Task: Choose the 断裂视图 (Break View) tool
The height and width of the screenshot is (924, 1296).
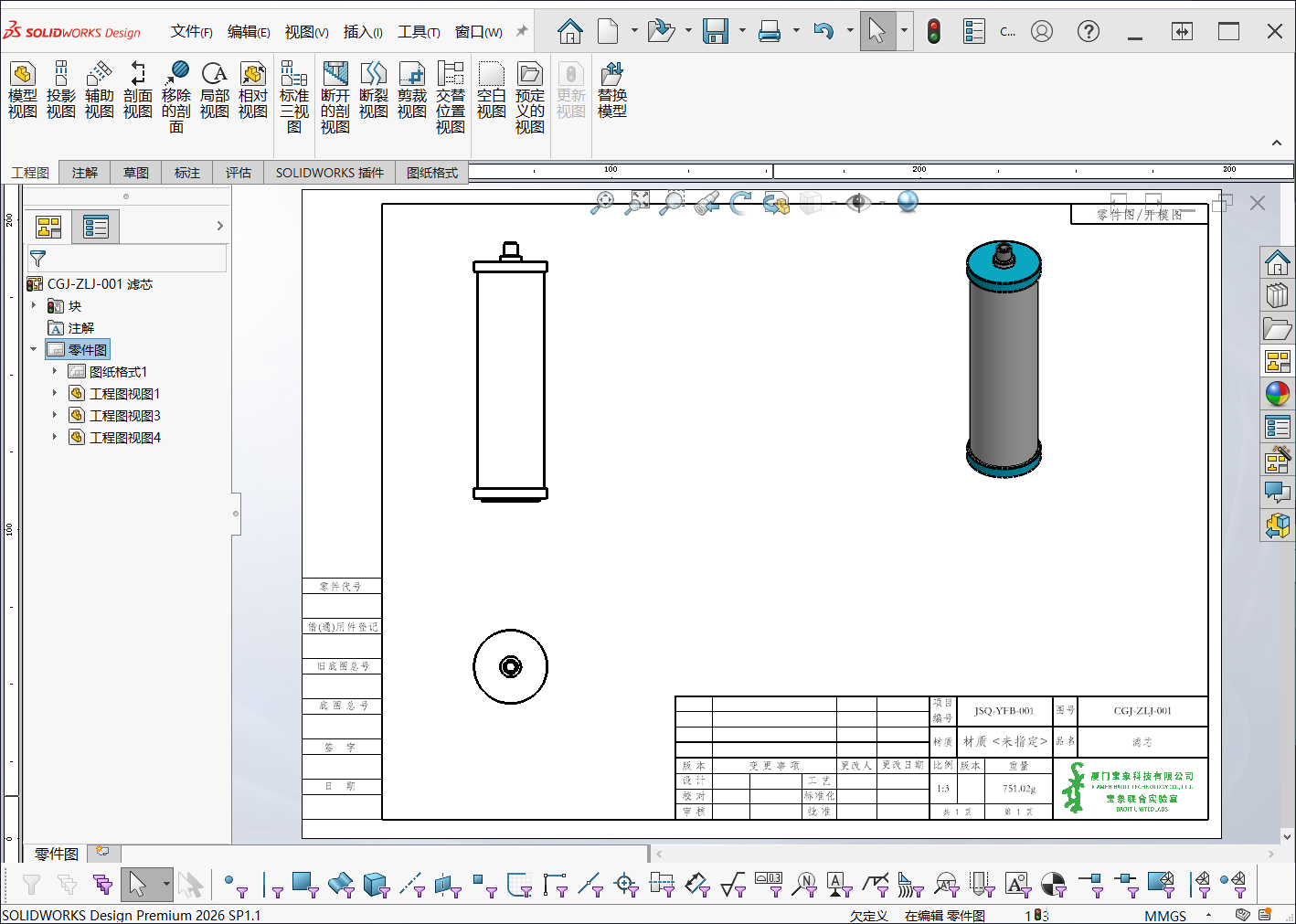Action: click(x=373, y=90)
